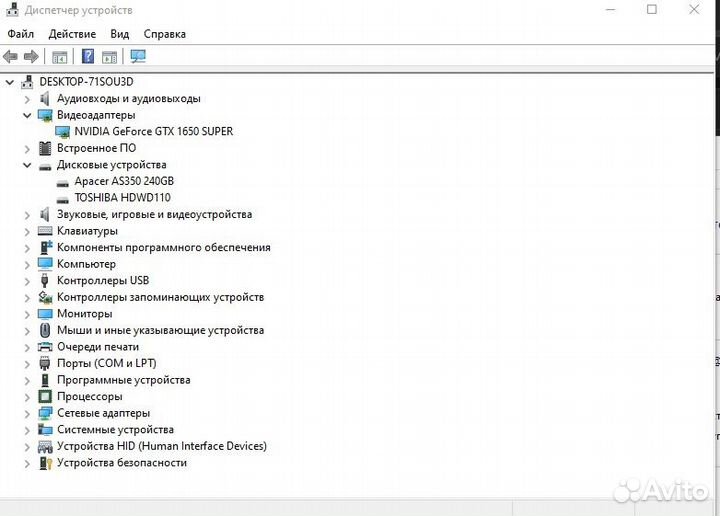Select the Порты (COM и LPT) row
Screen dimensions: 720x516
(107, 364)
